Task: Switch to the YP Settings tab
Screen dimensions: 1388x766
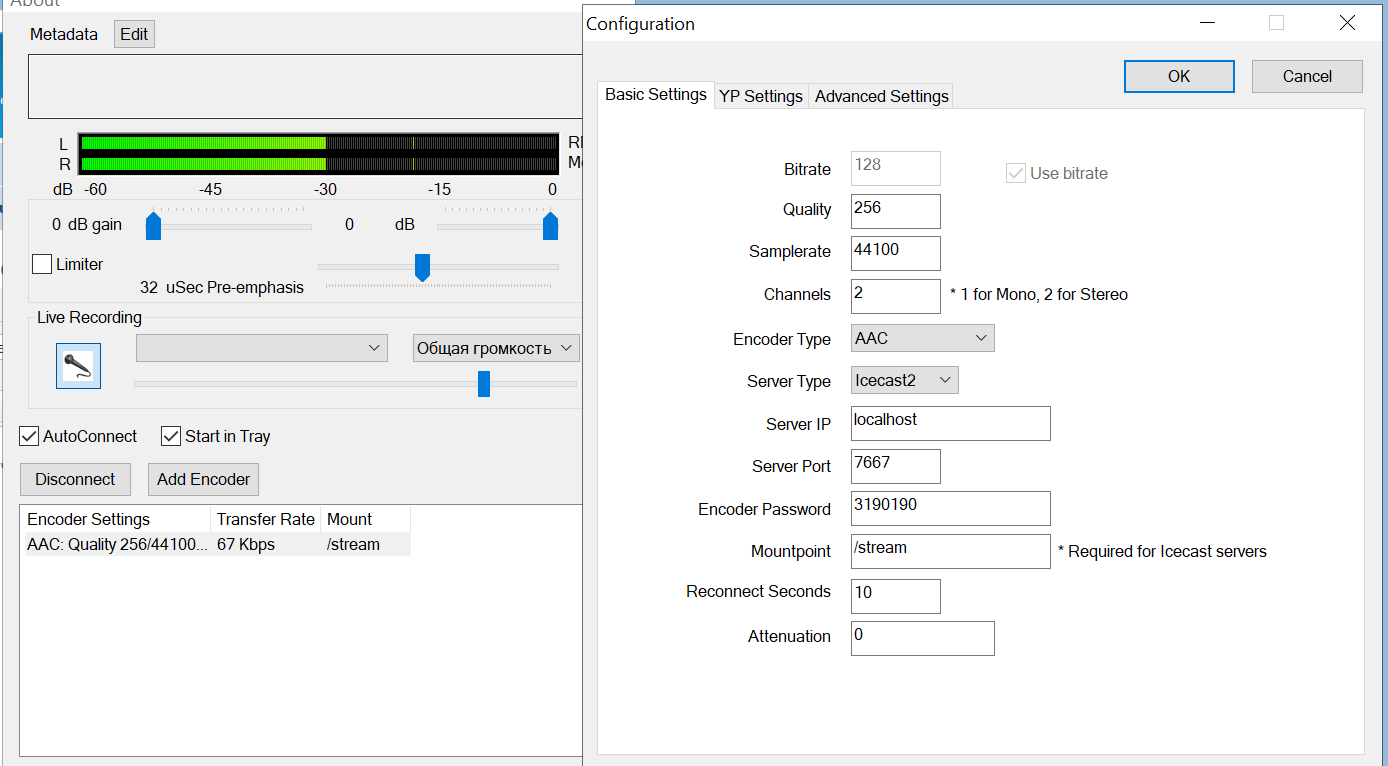Action: click(761, 96)
